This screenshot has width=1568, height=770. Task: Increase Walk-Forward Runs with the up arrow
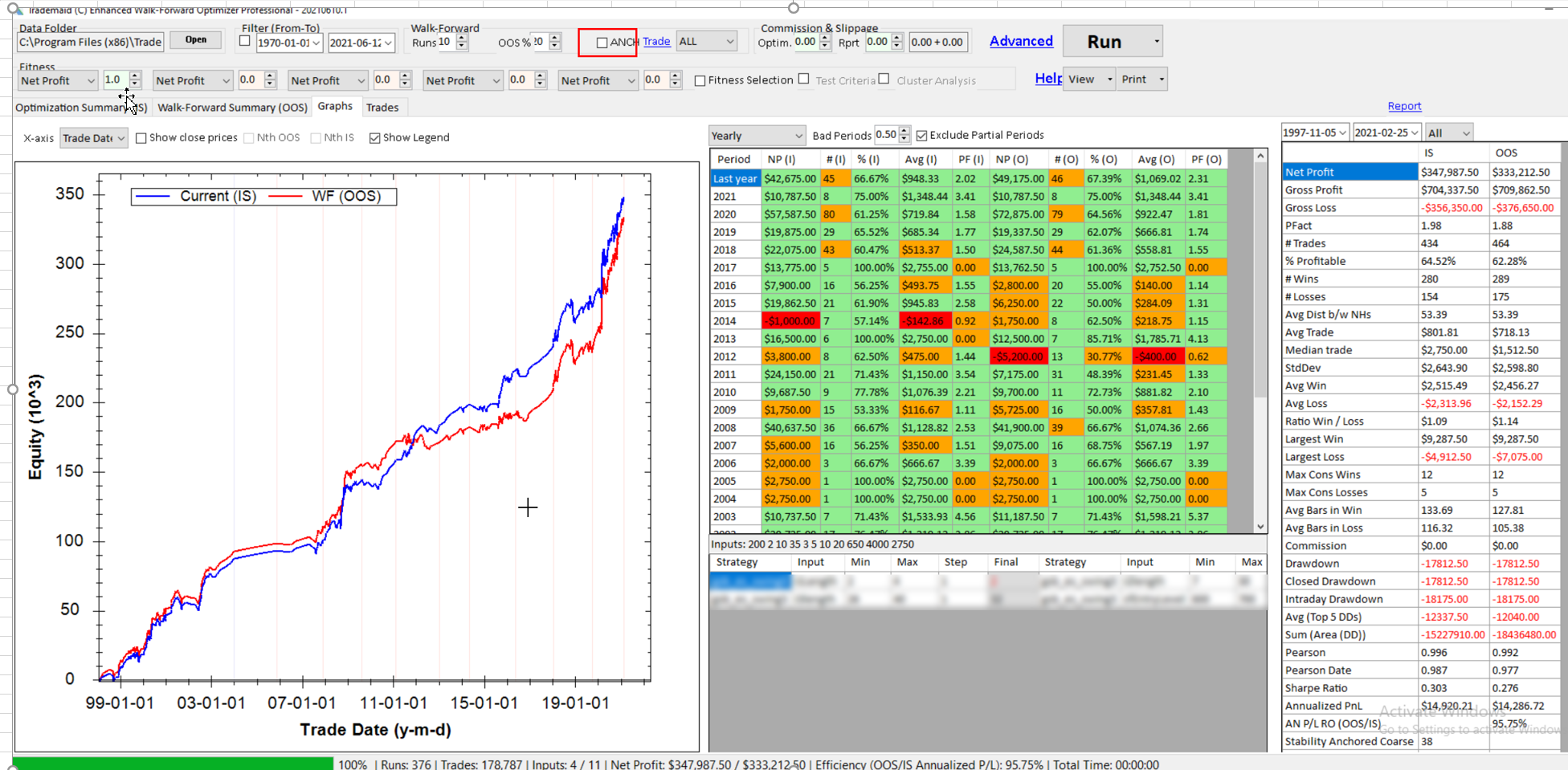tap(461, 38)
